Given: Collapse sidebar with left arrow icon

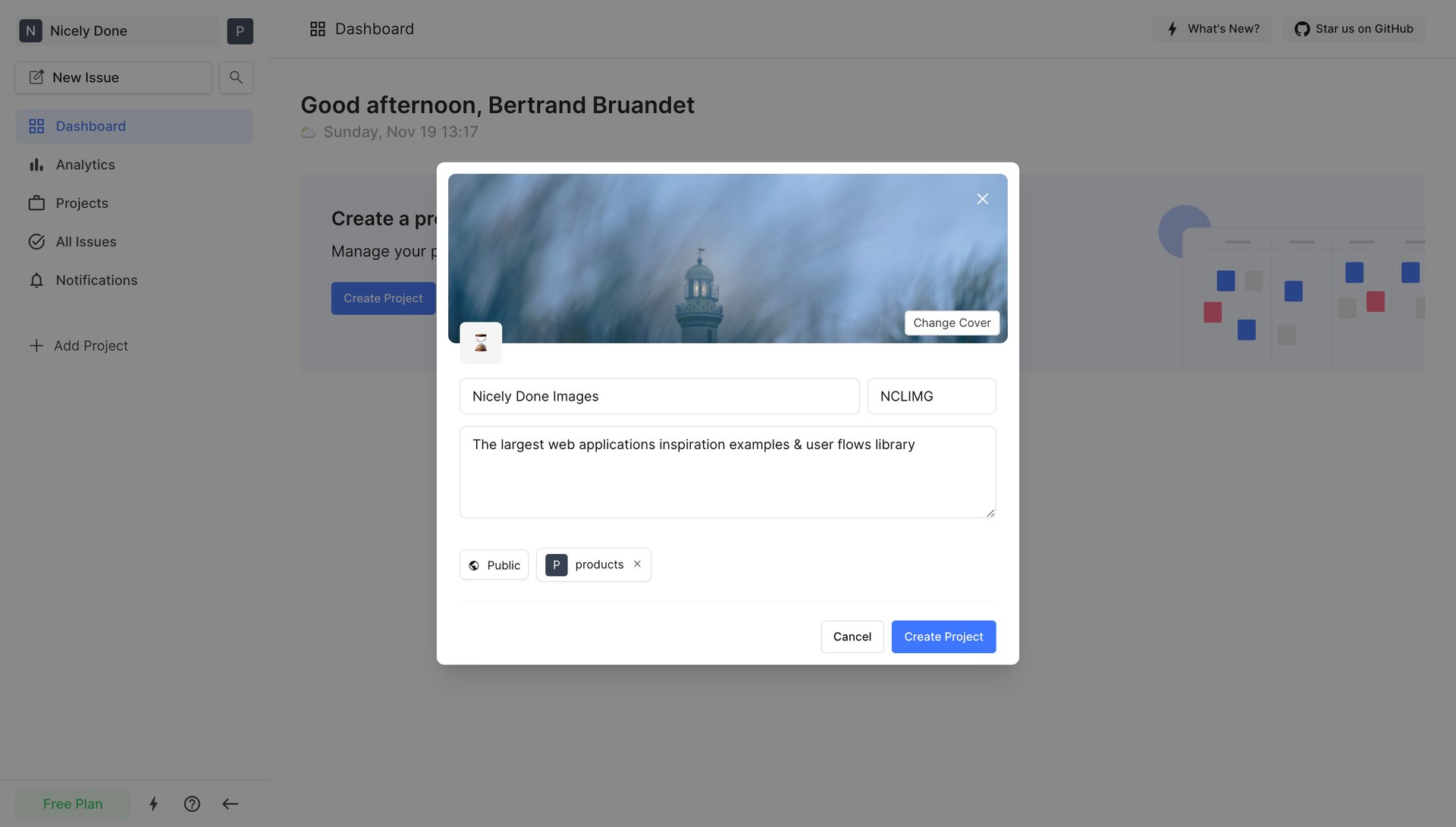Looking at the screenshot, I should (x=231, y=803).
